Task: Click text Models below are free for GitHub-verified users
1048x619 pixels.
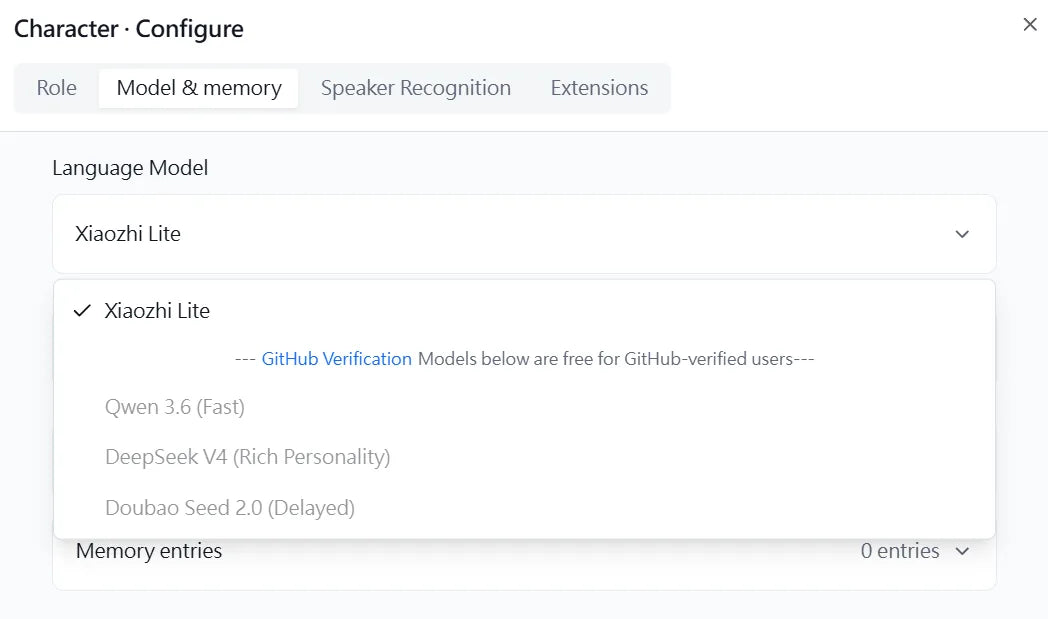Action: pyautogui.click(x=606, y=359)
